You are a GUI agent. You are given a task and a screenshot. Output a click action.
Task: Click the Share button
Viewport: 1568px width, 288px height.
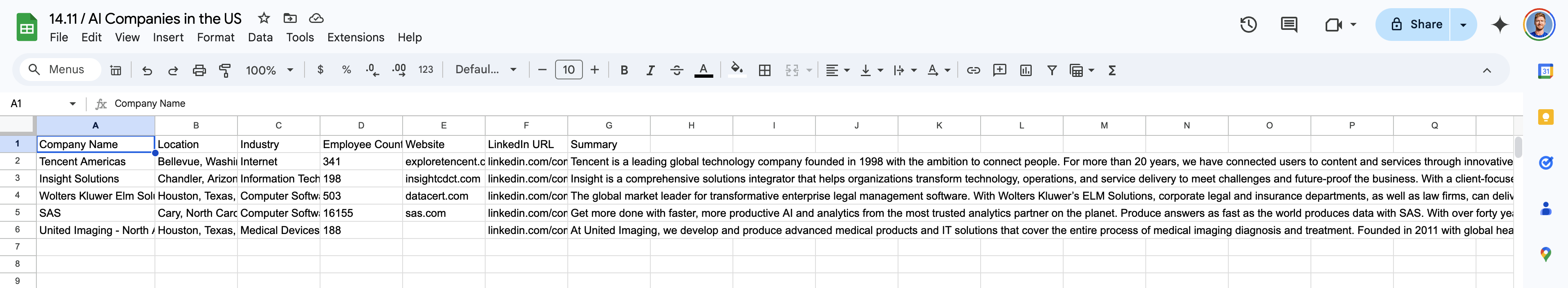(x=1413, y=25)
